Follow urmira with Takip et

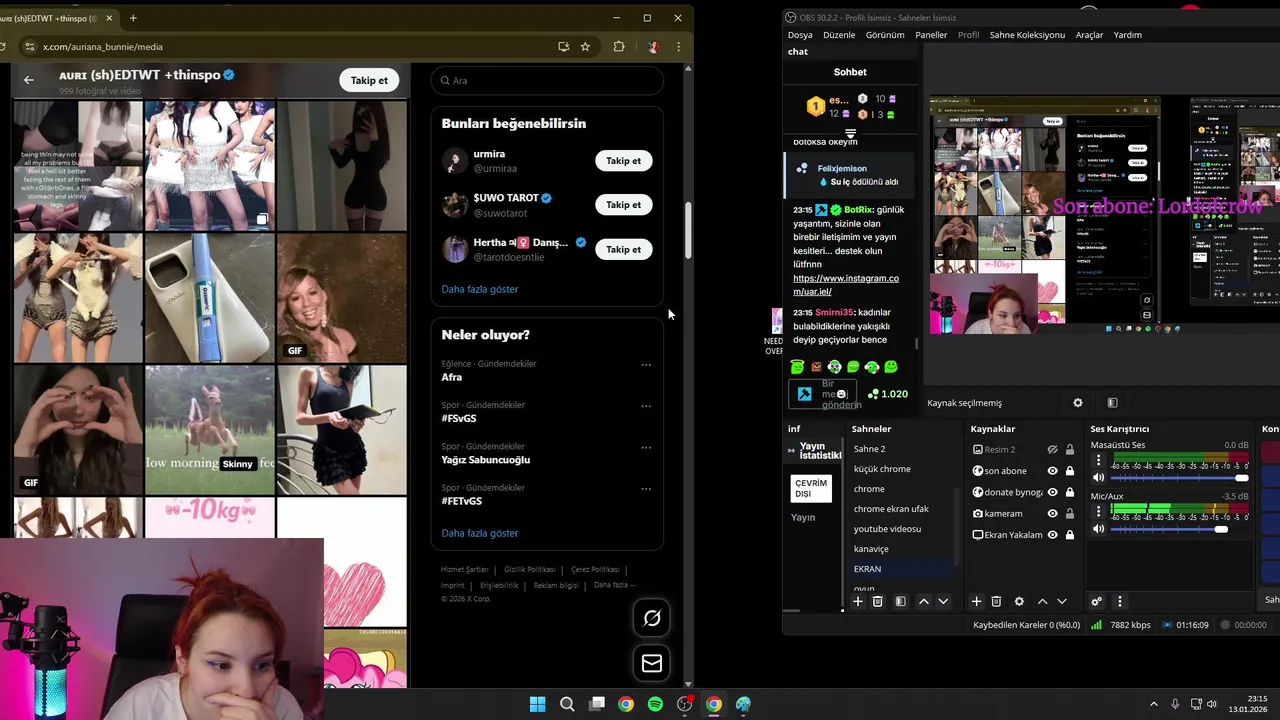point(623,161)
